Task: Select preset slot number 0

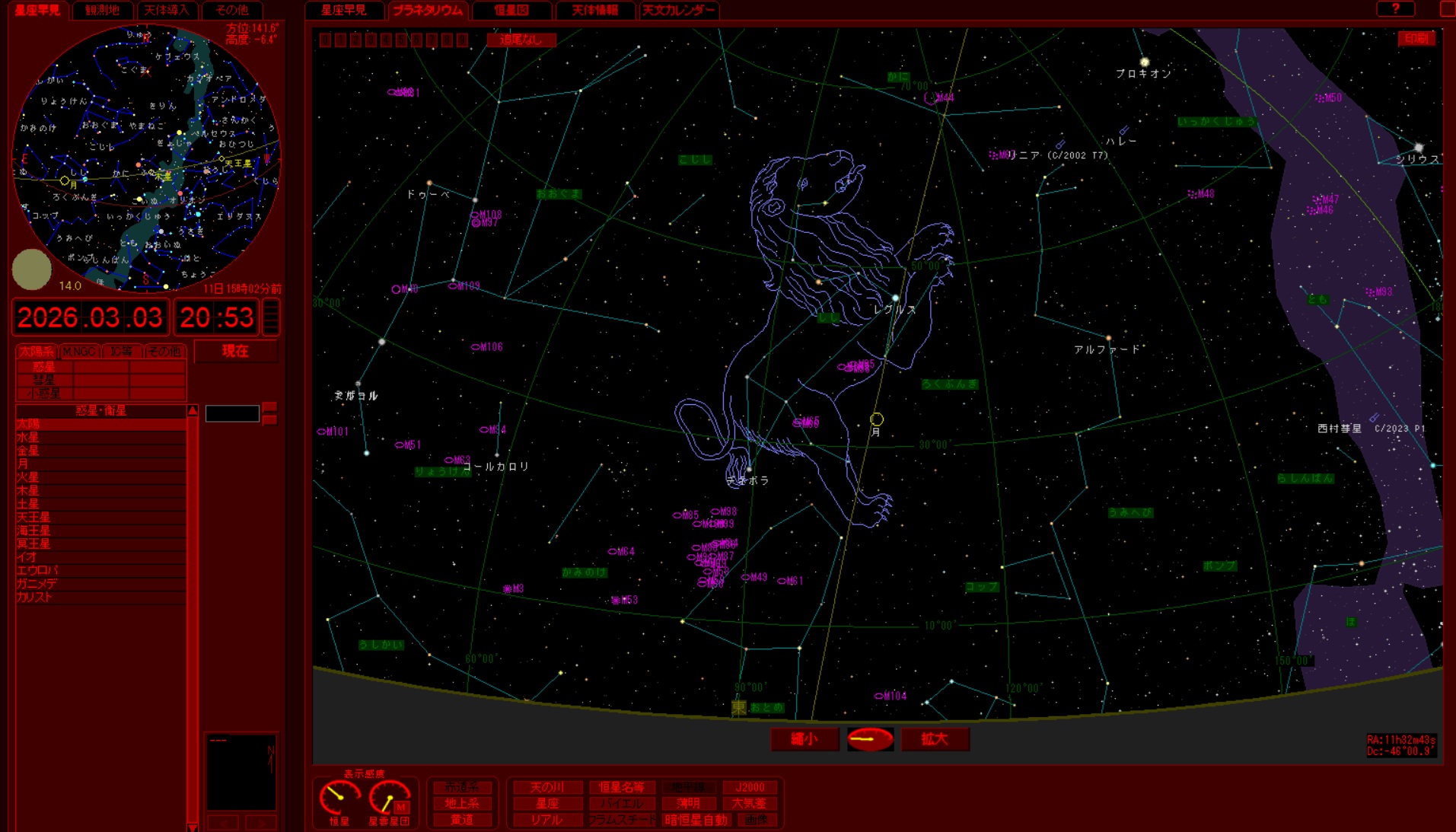Action: pos(325,40)
